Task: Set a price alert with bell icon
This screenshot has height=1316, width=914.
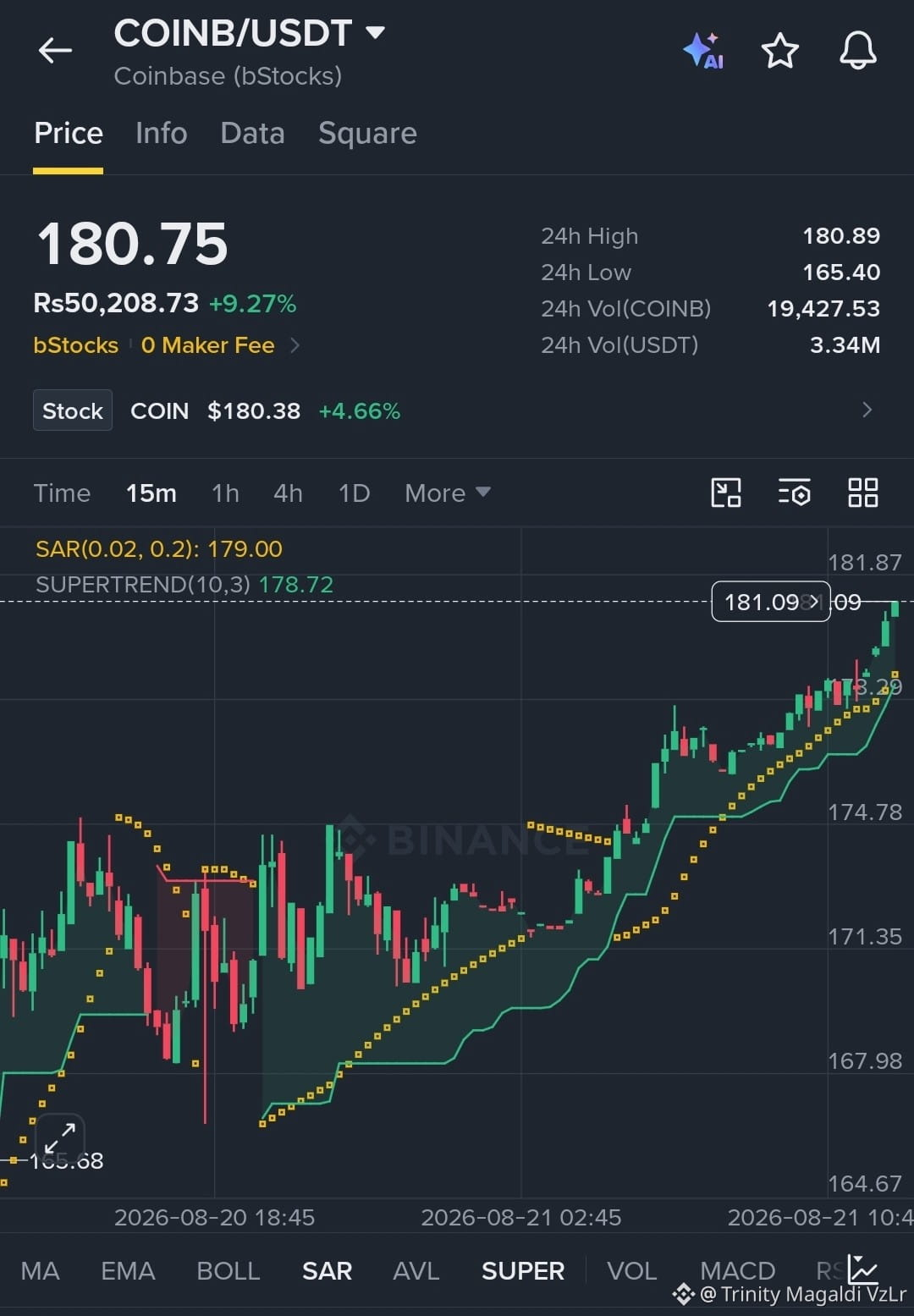Action: 857,51
